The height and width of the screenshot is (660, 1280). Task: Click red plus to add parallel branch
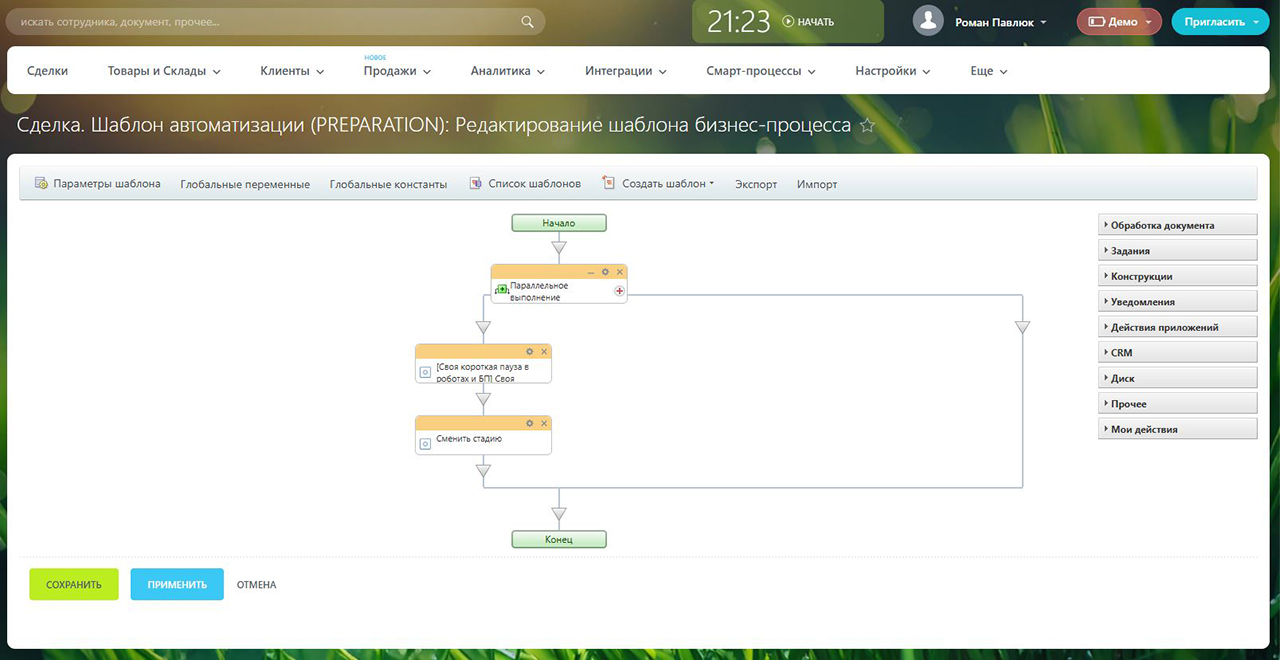pyautogui.click(x=619, y=291)
